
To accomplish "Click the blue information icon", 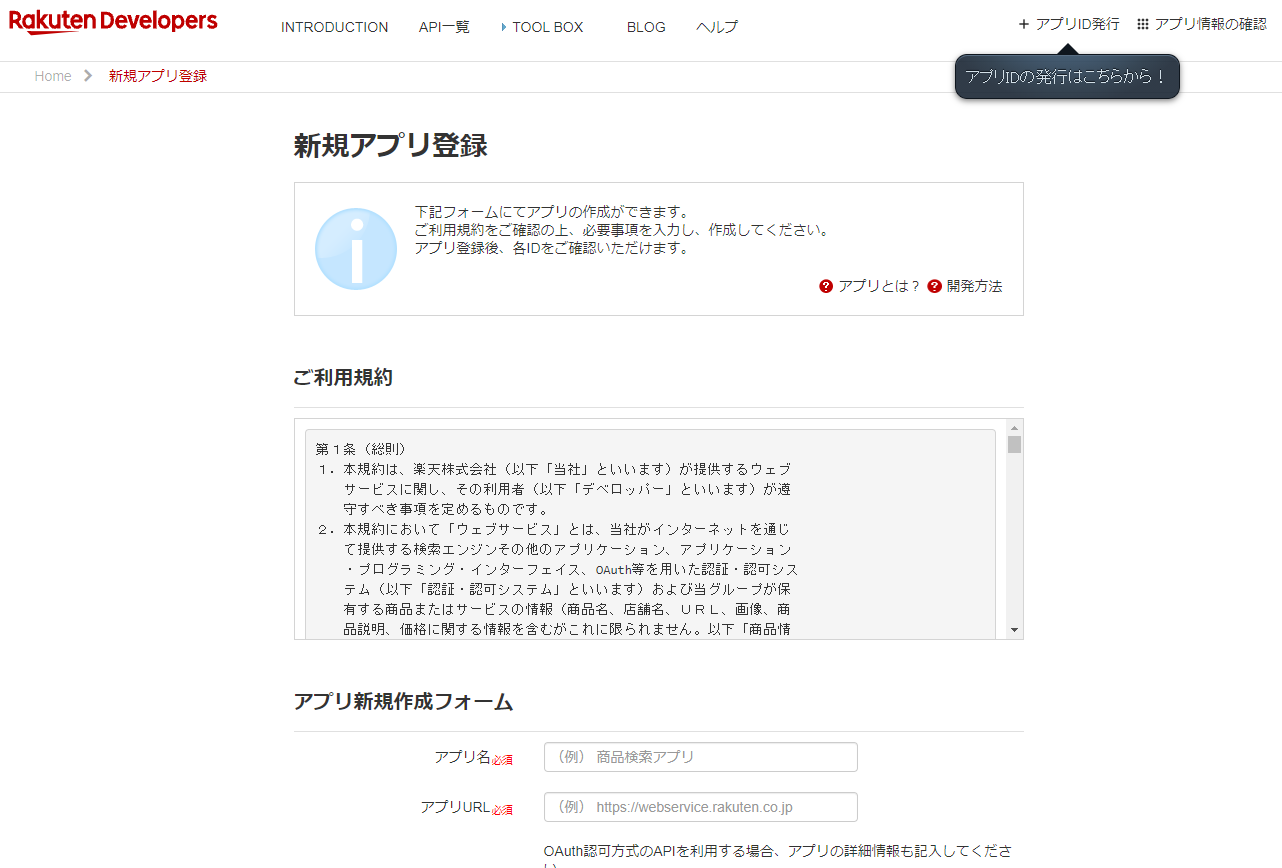I will coord(356,249).
